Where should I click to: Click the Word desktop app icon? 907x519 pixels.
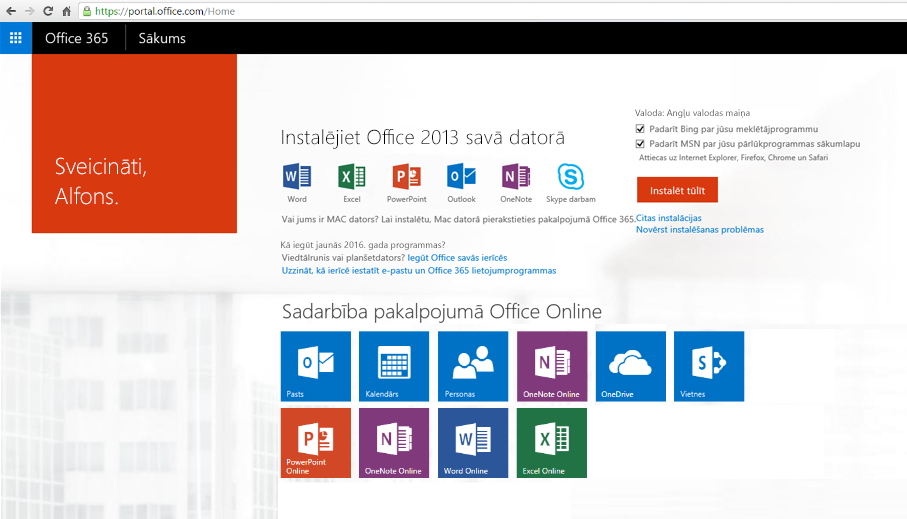point(297,176)
